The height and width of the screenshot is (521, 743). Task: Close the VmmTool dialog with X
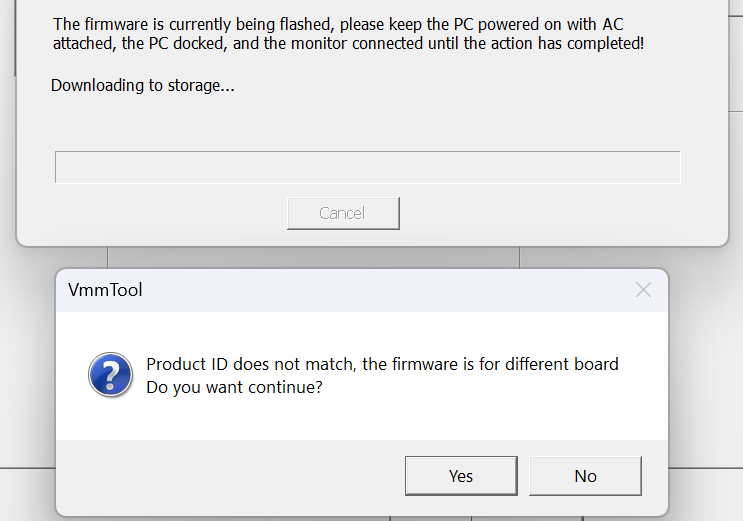[x=643, y=290]
